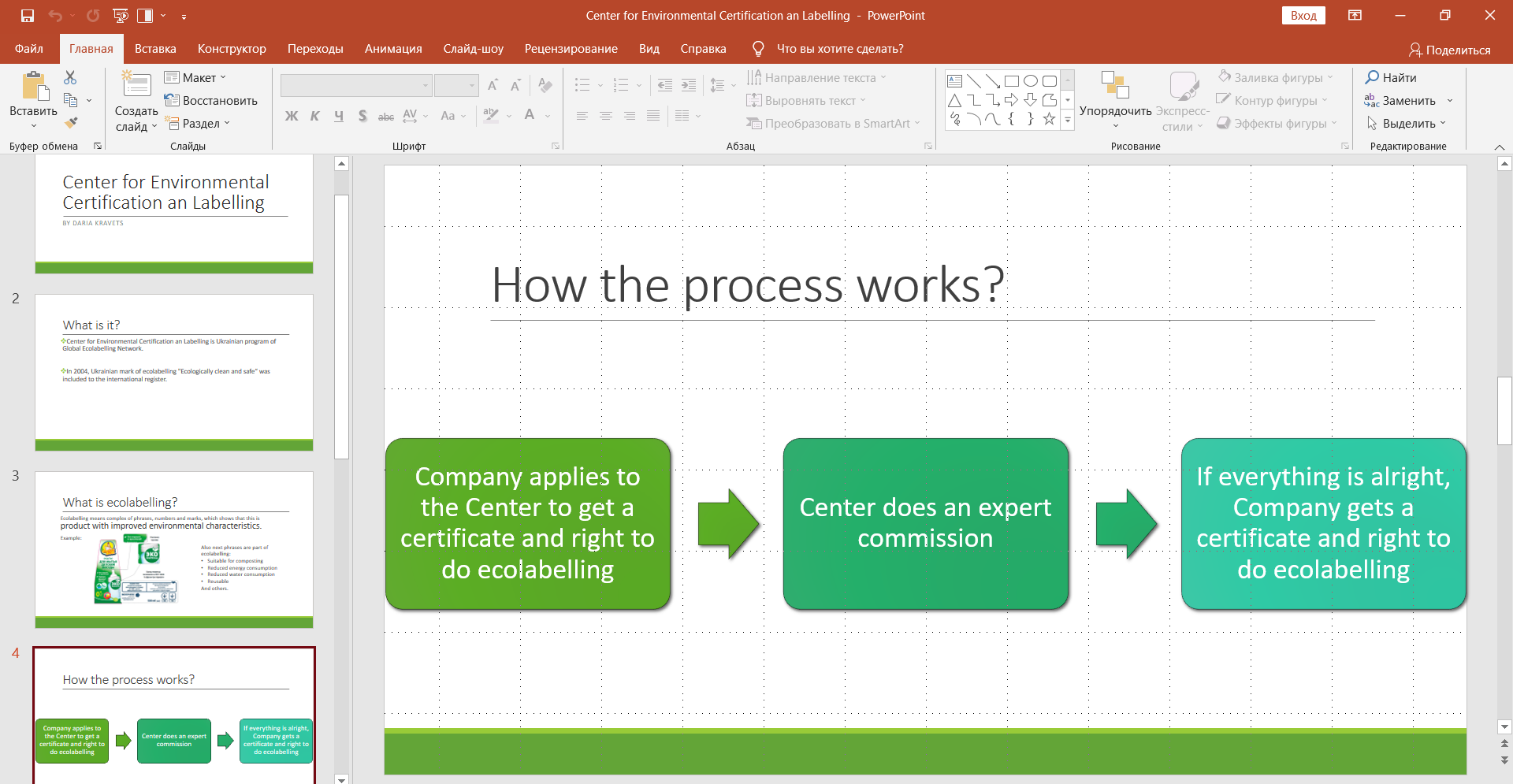
Task: Select the rectangle shape in shapes gallery
Action: (x=1012, y=80)
